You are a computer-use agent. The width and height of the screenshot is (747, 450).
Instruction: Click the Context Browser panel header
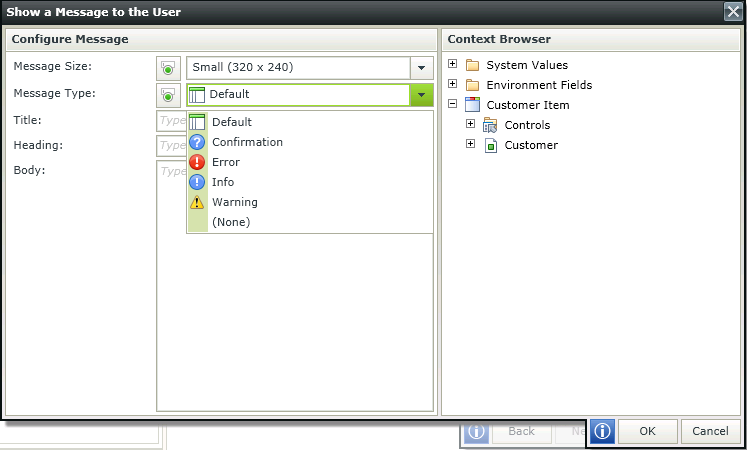click(591, 40)
